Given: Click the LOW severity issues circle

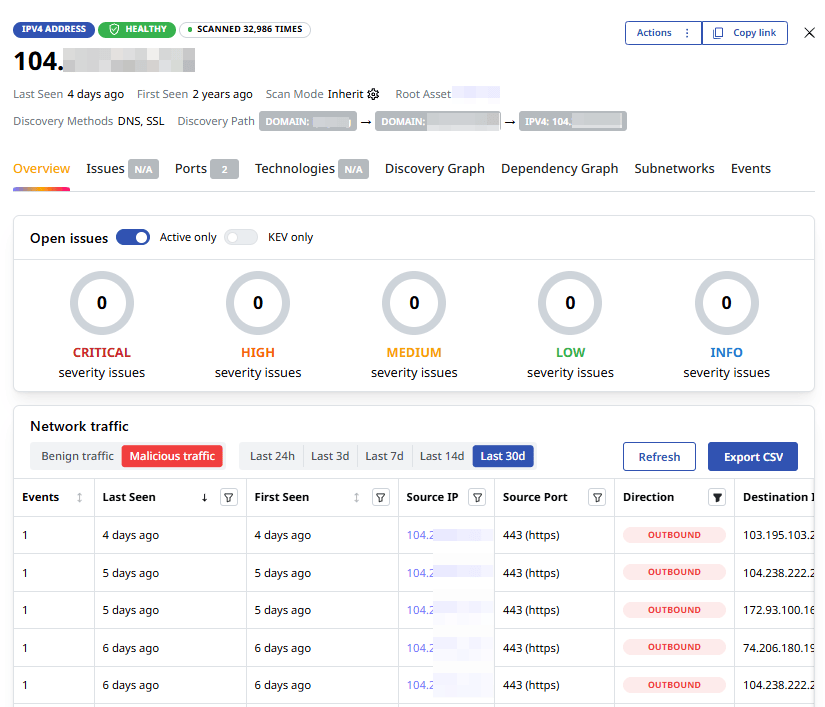Looking at the screenshot, I should click(x=570, y=303).
